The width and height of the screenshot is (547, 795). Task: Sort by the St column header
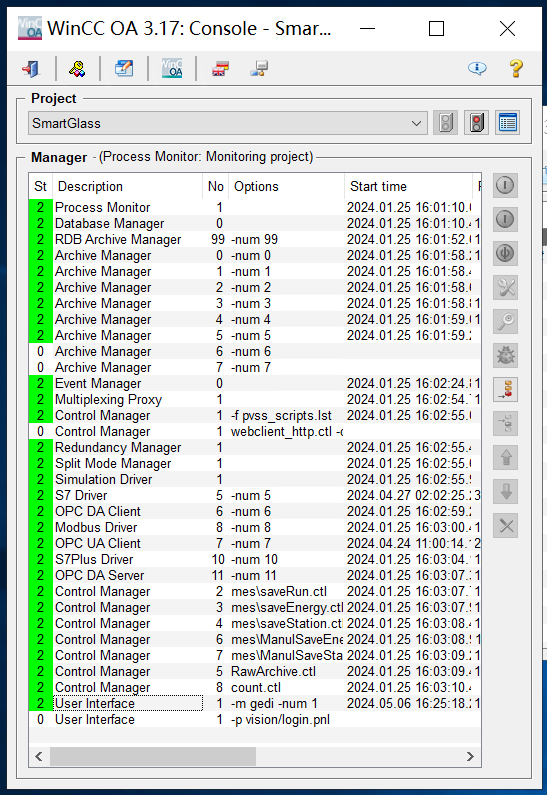41,187
